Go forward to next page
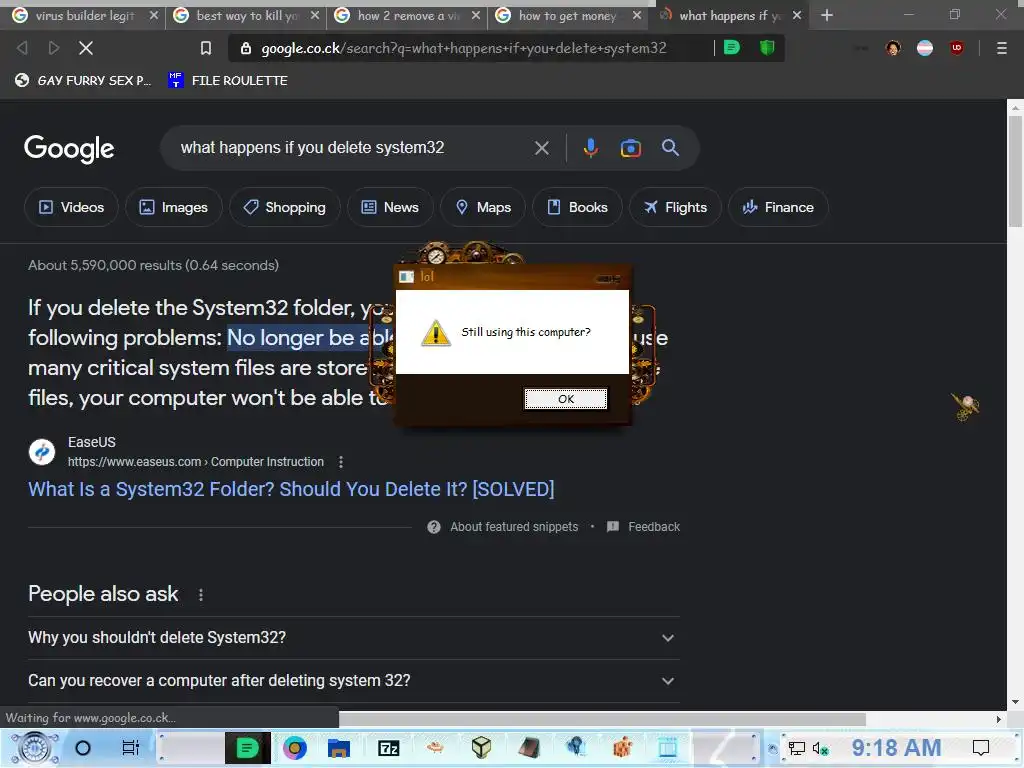 (x=54, y=48)
